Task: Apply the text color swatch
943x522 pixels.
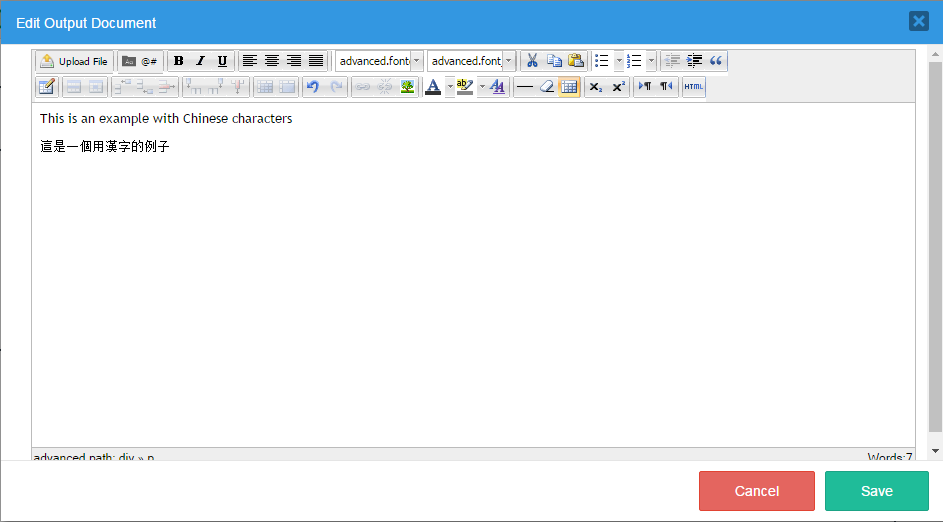Action: [x=432, y=87]
